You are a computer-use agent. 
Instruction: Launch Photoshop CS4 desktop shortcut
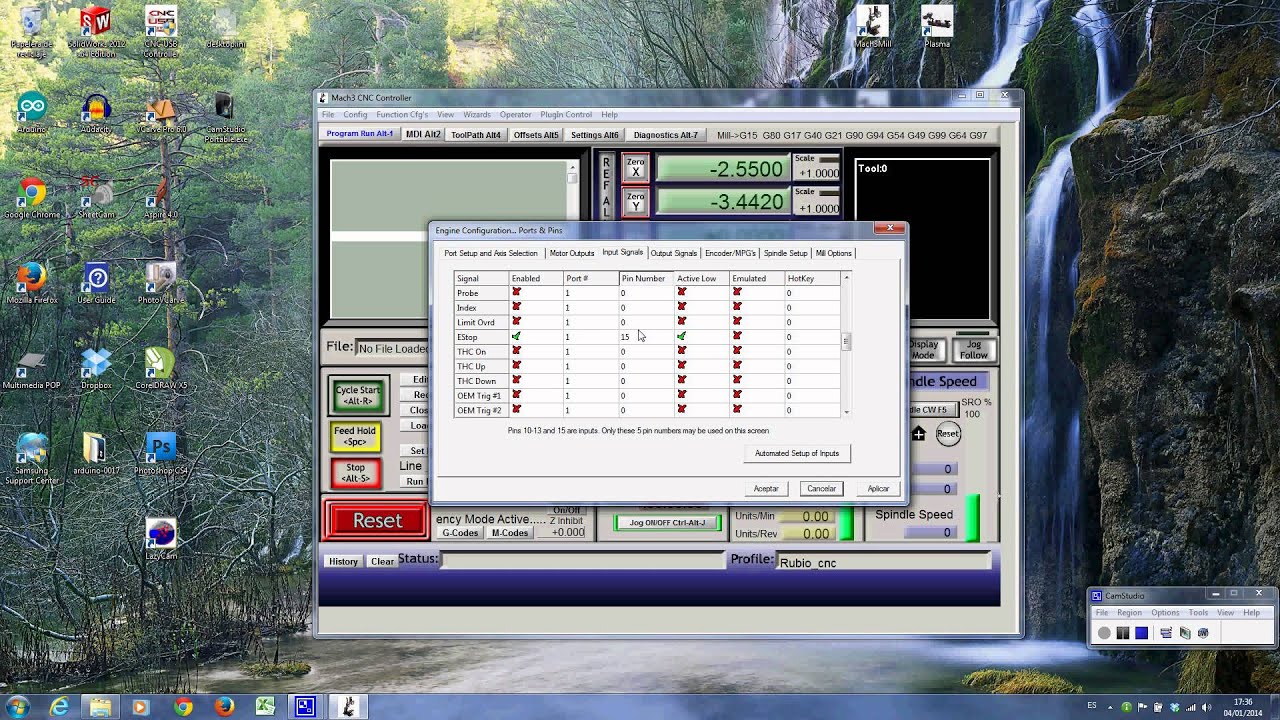[161, 454]
